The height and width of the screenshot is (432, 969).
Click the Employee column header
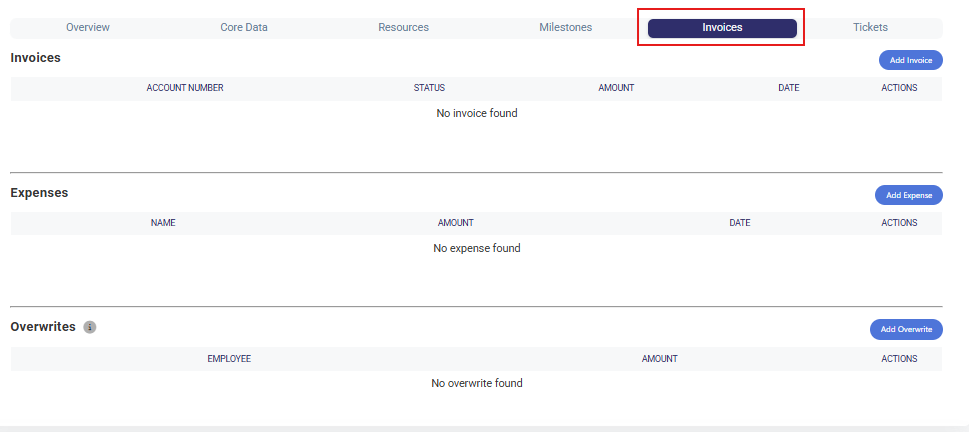point(229,359)
